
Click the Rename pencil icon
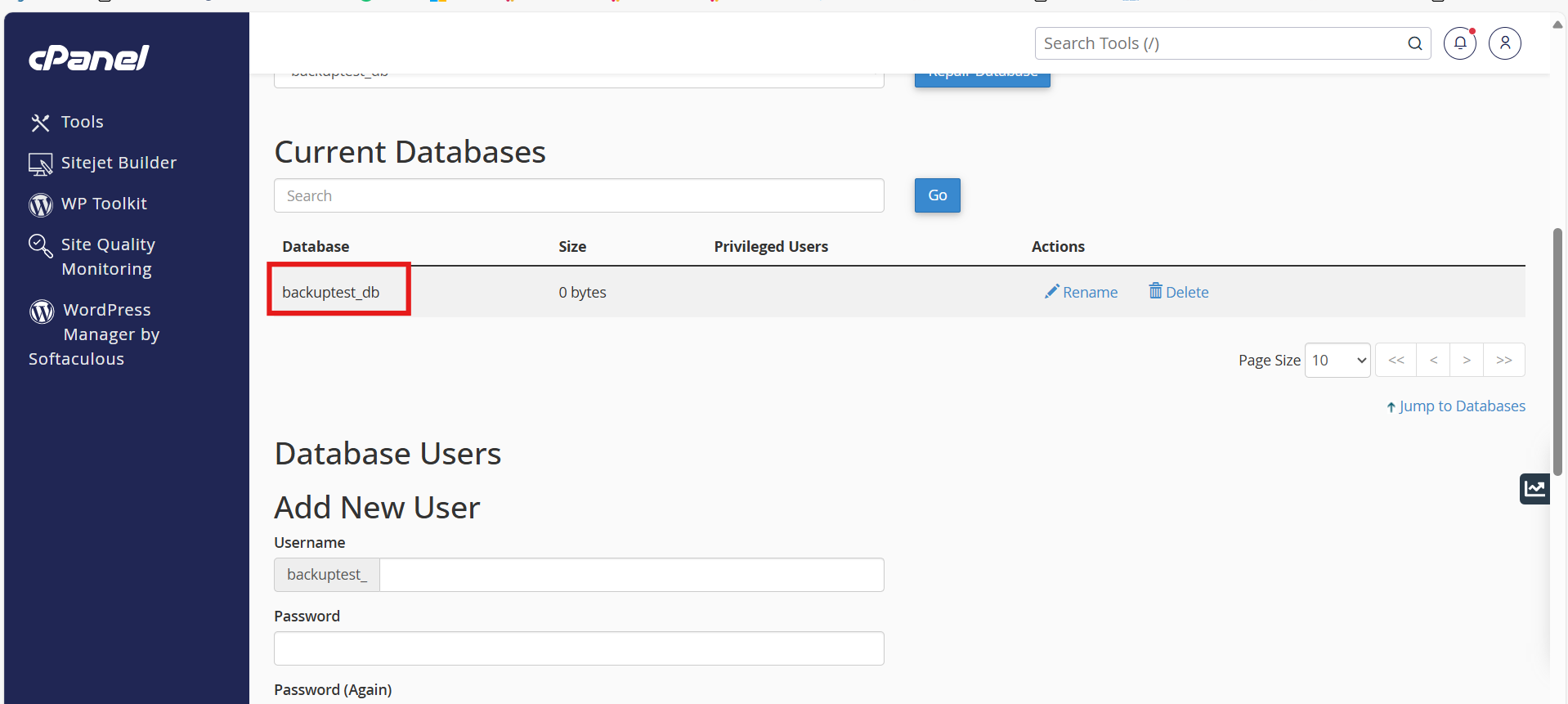tap(1051, 291)
